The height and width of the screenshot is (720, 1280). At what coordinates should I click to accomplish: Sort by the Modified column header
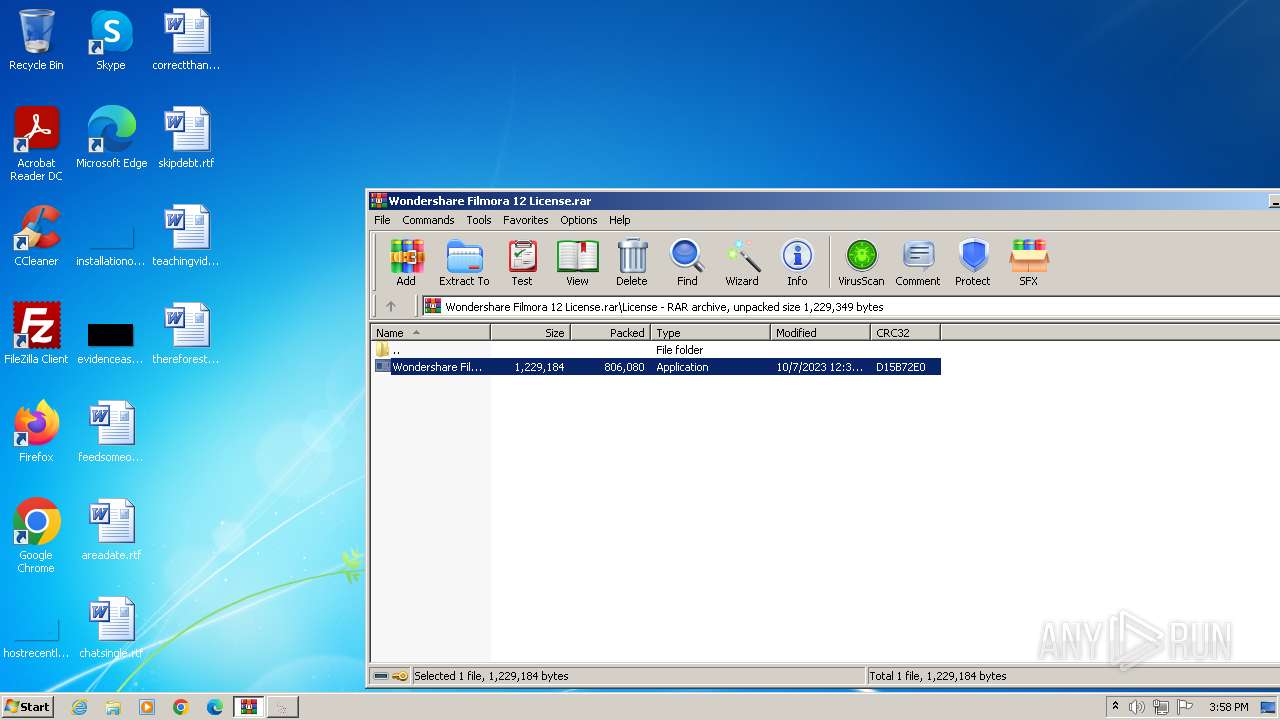[x=821, y=333]
